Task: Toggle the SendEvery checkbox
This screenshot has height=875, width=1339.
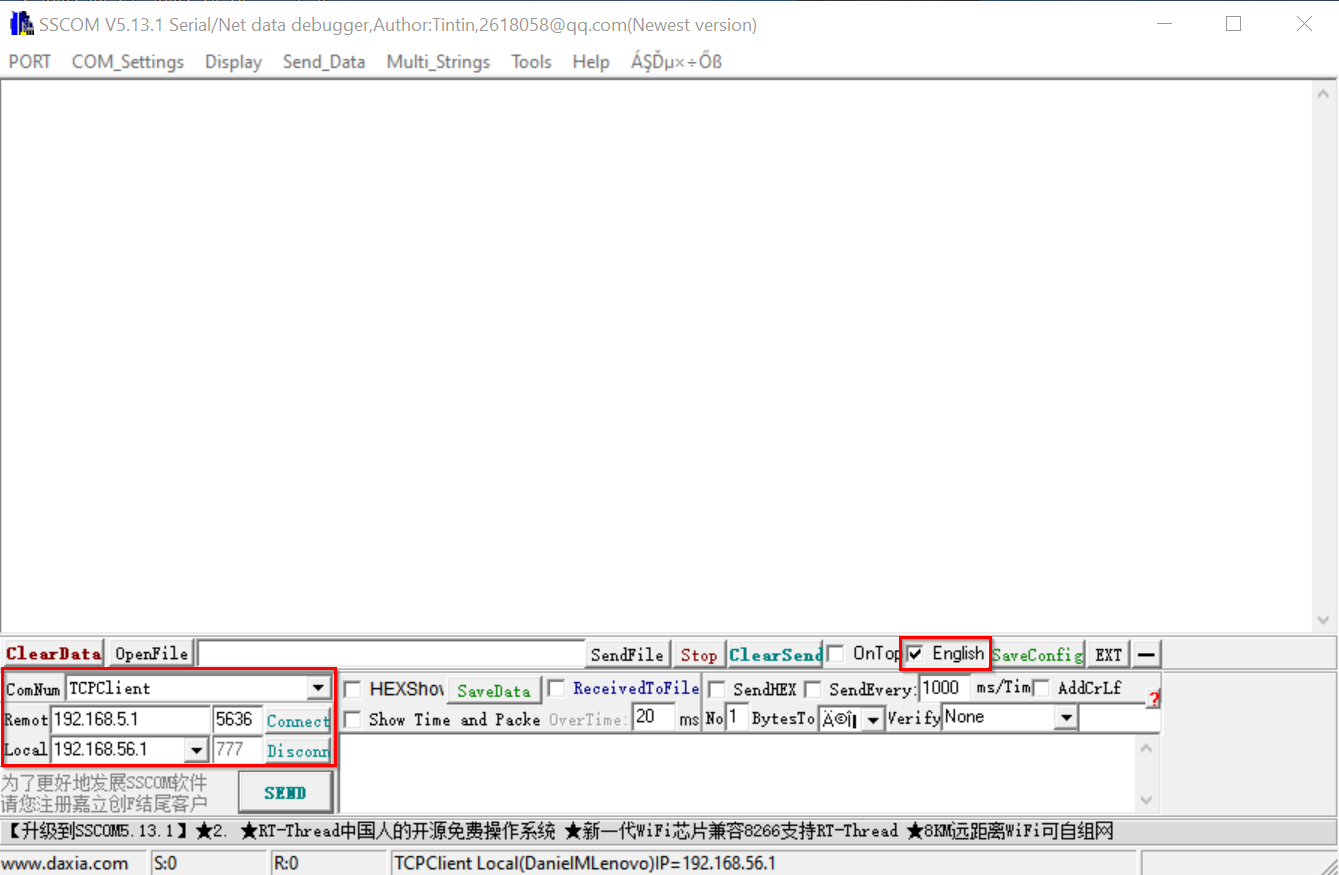Action: coord(813,689)
